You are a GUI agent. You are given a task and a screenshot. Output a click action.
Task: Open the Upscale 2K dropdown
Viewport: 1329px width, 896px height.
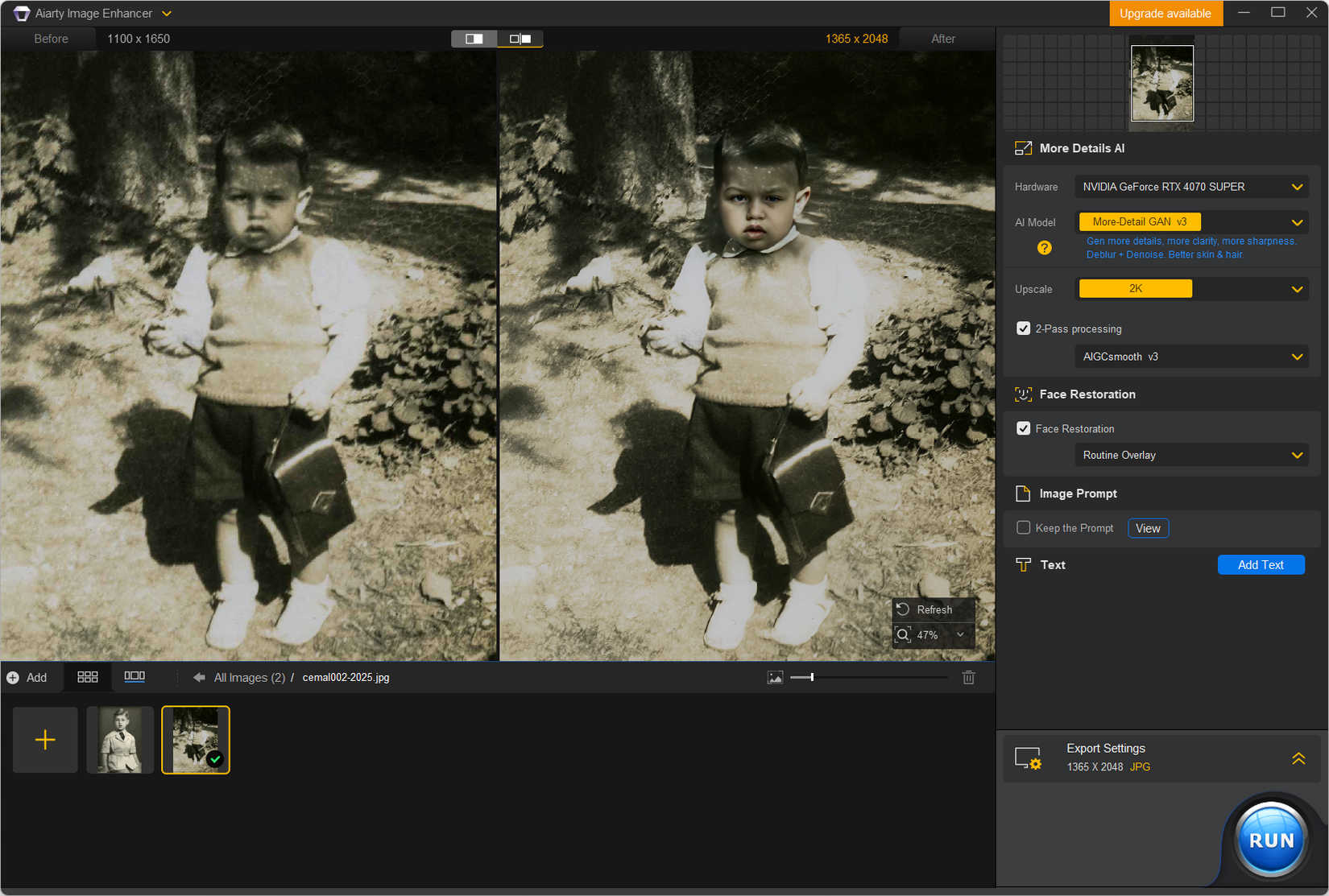point(1191,289)
